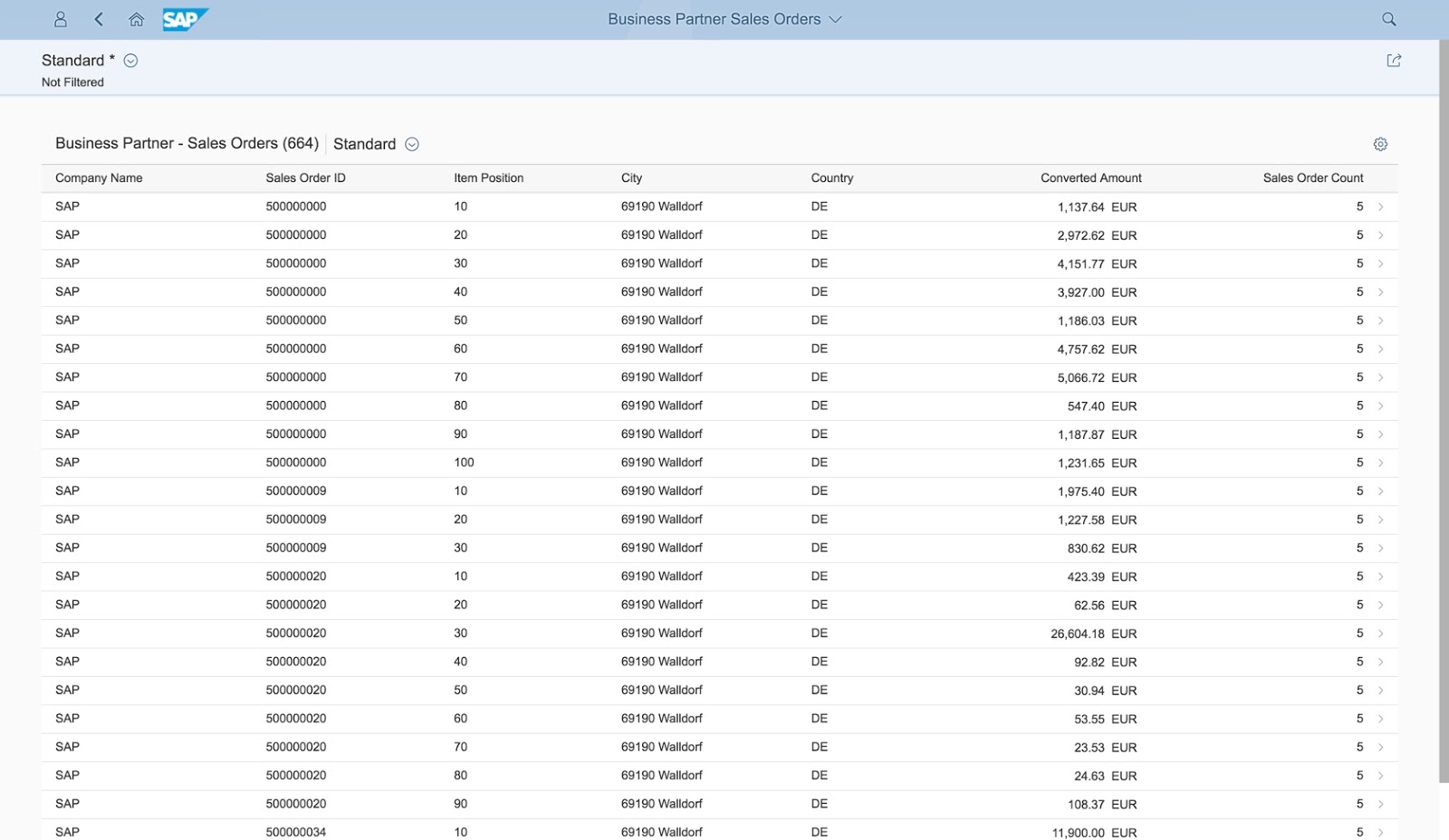Open the search function
This screenshot has width=1449, height=840.
click(1387, 19)
